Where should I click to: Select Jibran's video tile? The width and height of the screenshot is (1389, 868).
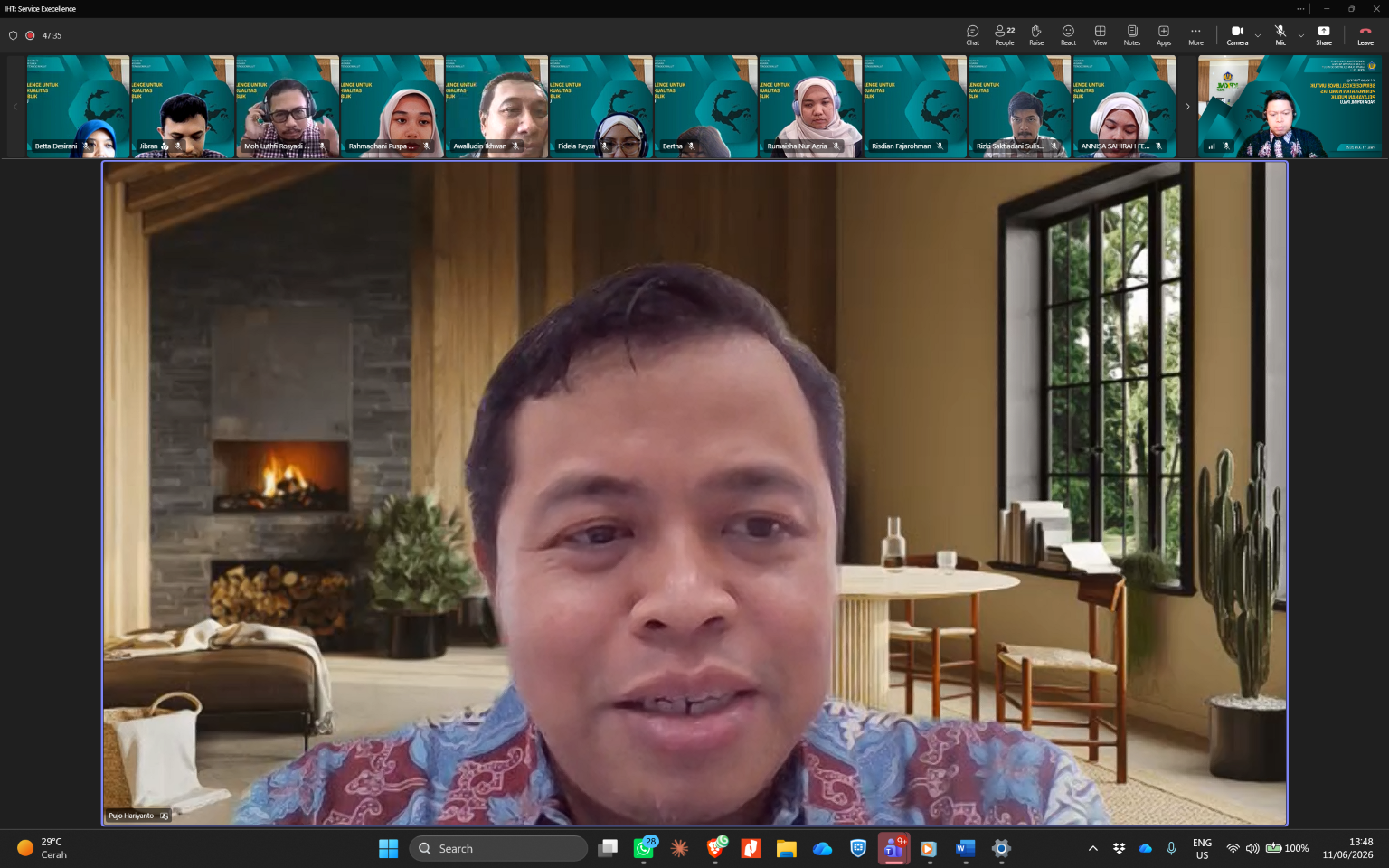click(183, 107)
